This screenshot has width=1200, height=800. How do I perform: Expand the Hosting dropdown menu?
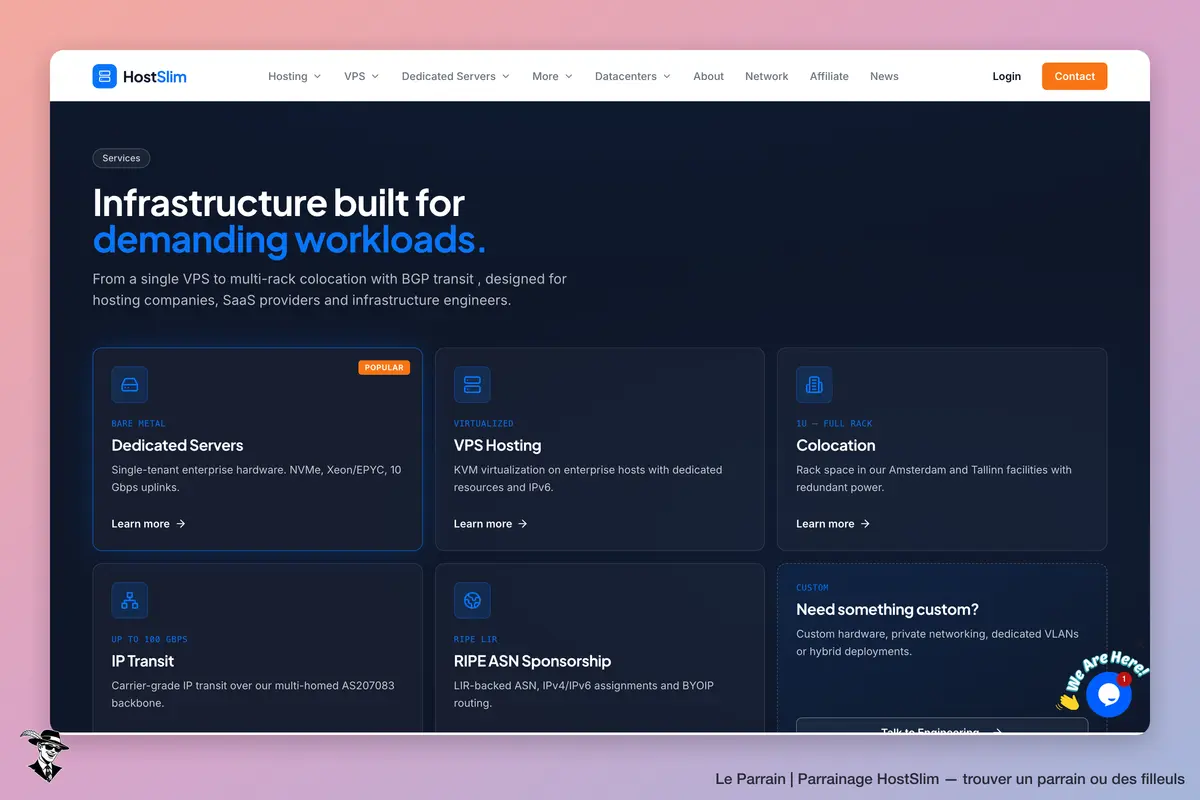click(x=295, y=76)
